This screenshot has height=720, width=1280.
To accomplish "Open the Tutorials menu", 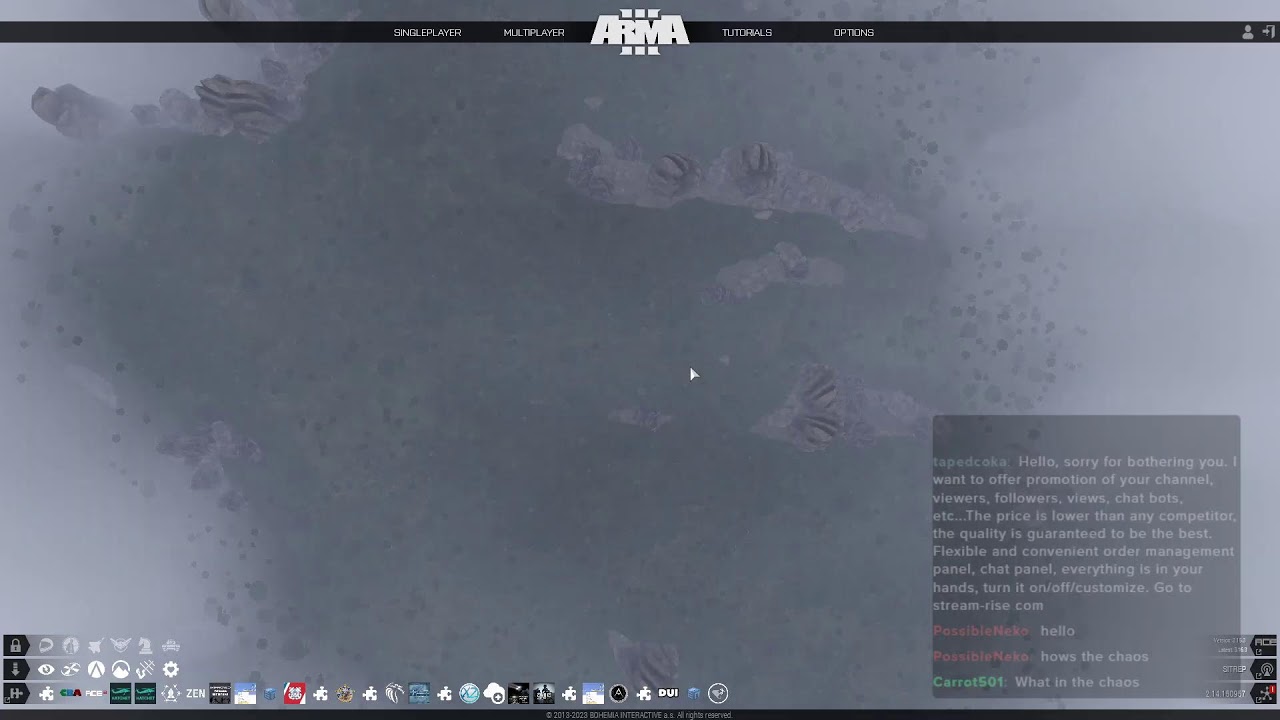I will (747, 33).
